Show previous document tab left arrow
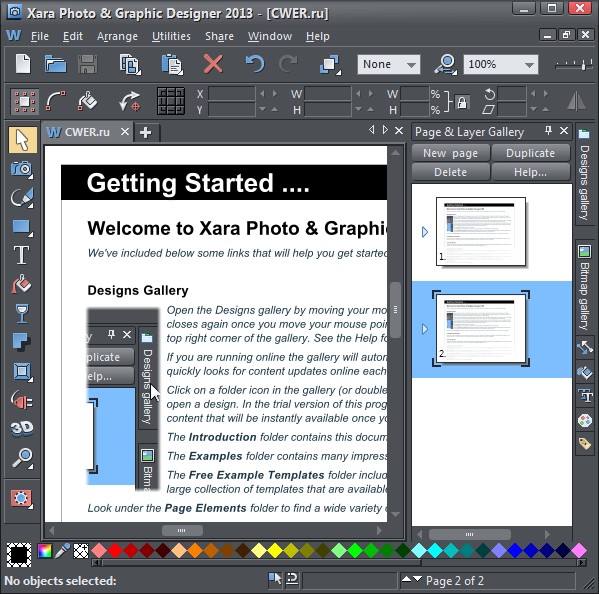 [372, 130]
